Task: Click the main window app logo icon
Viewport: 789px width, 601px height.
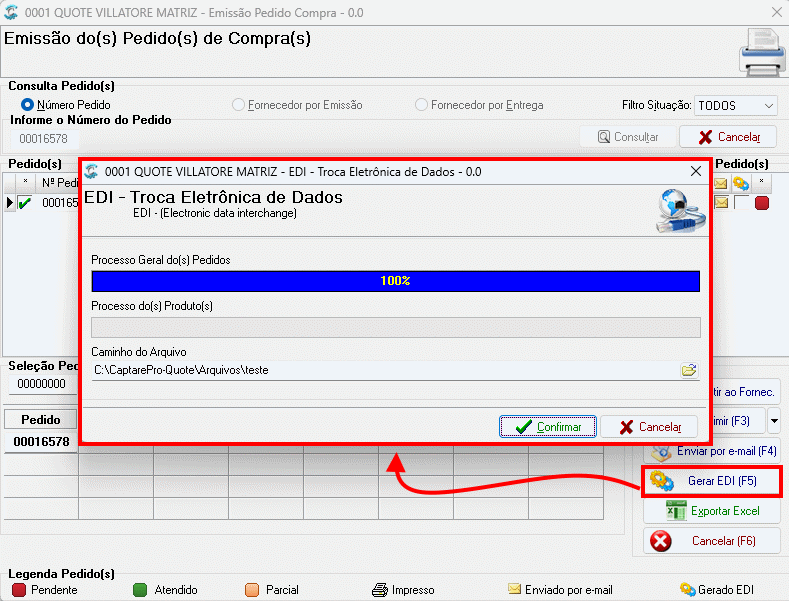Action: 11,13
